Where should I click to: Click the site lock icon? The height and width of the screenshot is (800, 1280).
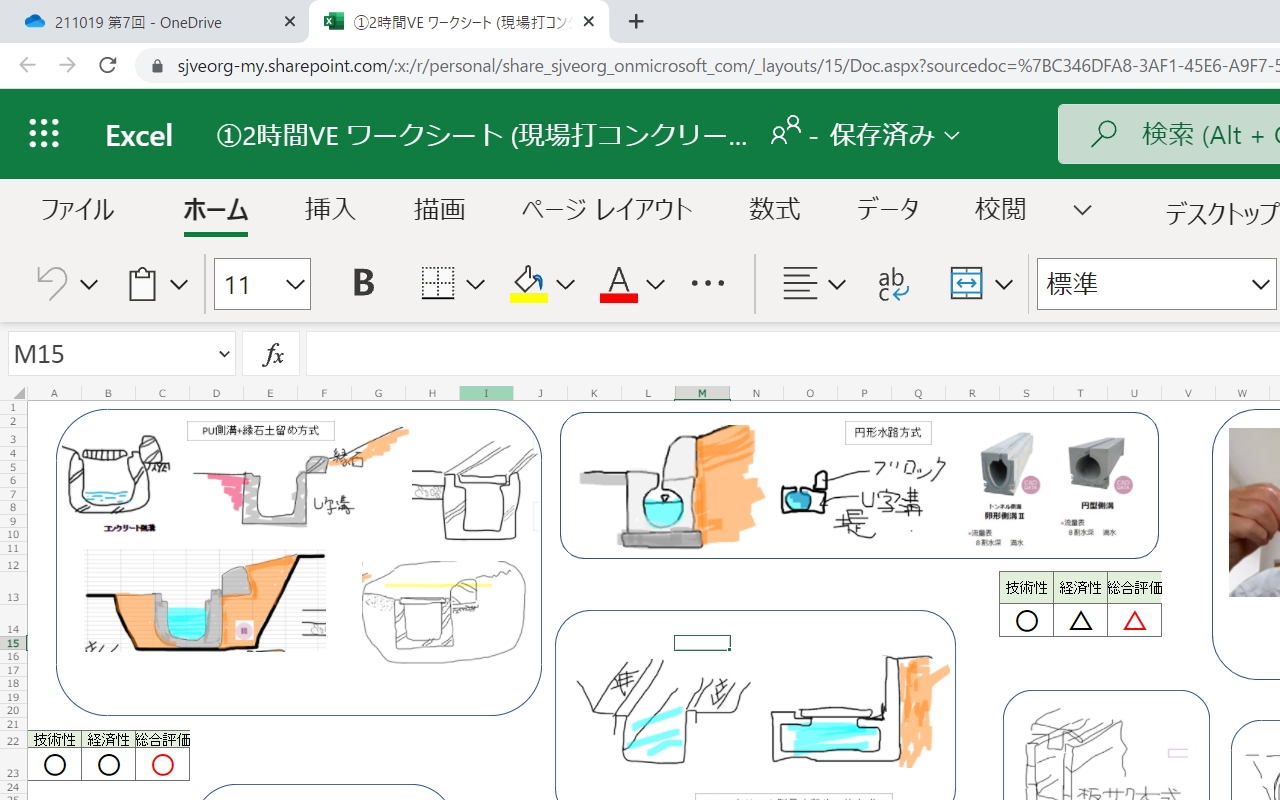pos(157,67)
